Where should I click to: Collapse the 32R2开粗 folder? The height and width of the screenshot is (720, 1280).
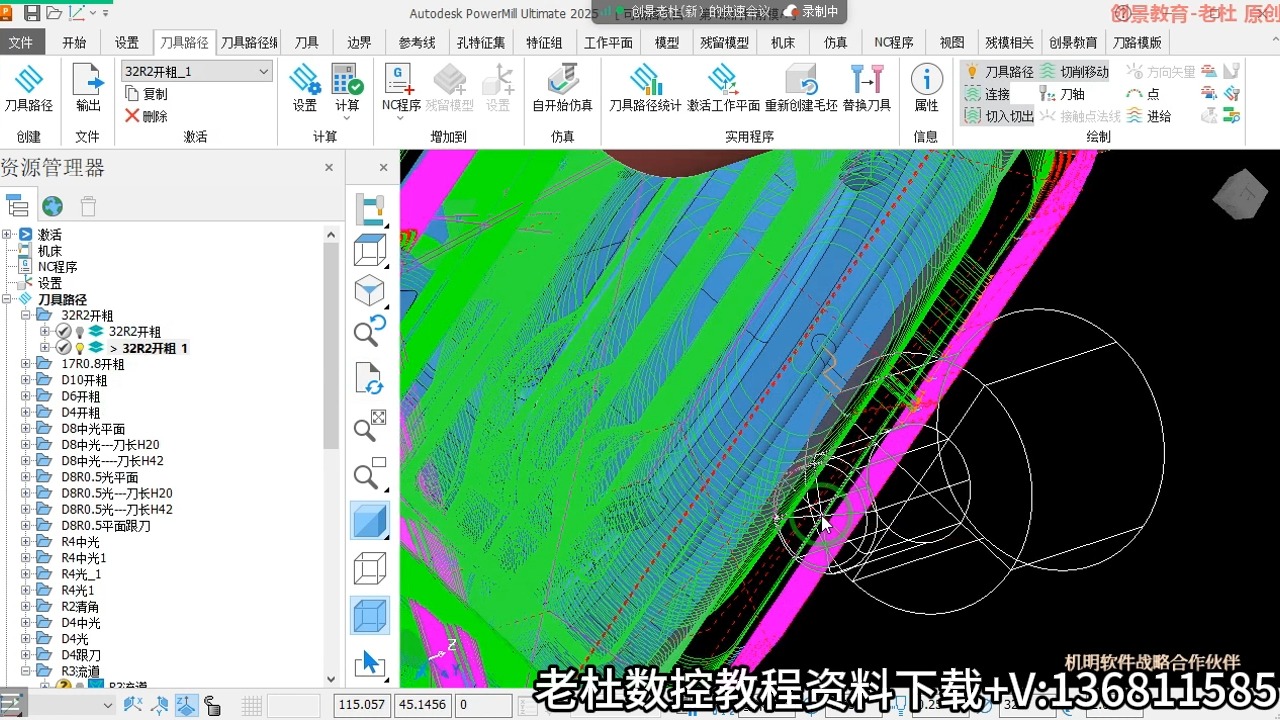click(x=26, y=315)
